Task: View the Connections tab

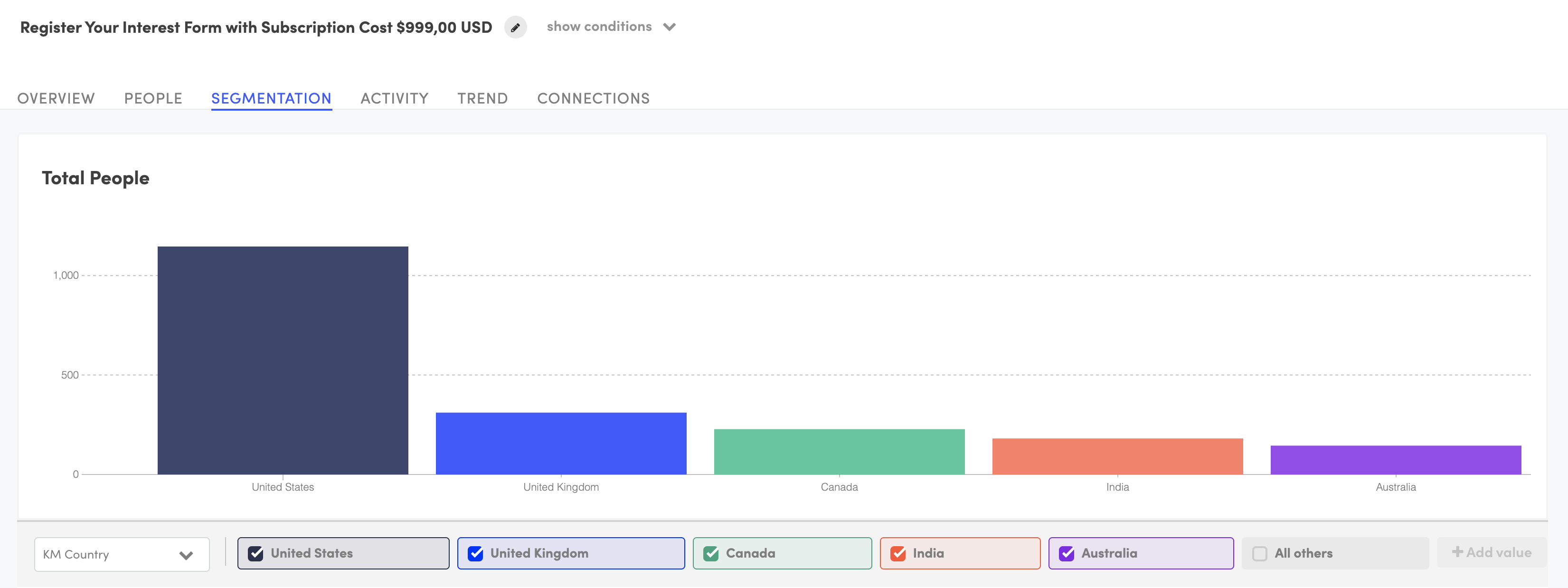Action: [x=593, y=98]
